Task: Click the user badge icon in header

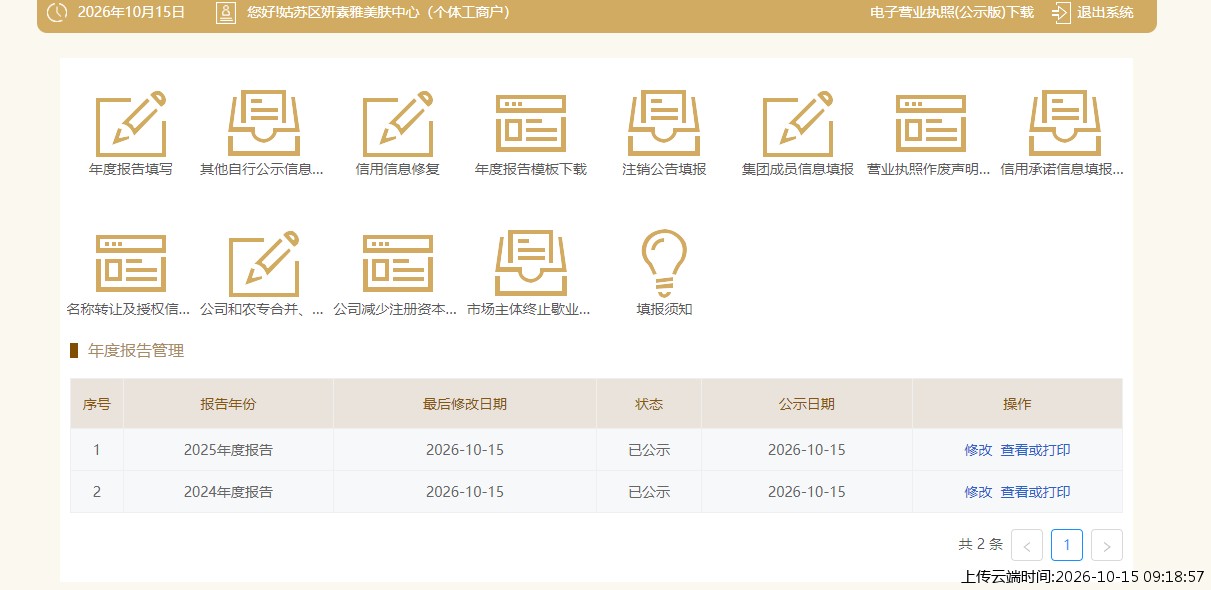Action: (226, 13)
